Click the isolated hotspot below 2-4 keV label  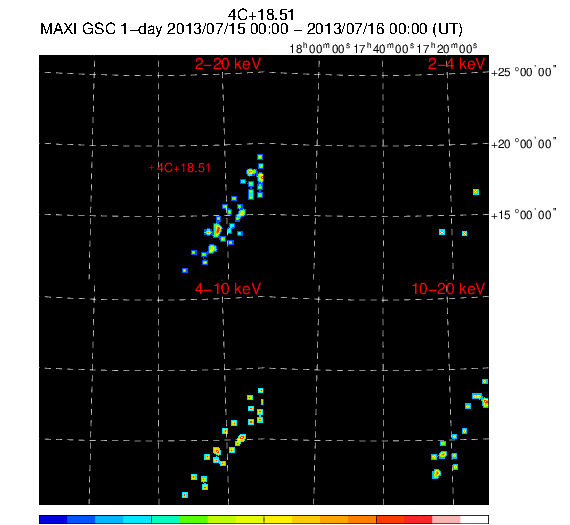(x=476, y=192)
